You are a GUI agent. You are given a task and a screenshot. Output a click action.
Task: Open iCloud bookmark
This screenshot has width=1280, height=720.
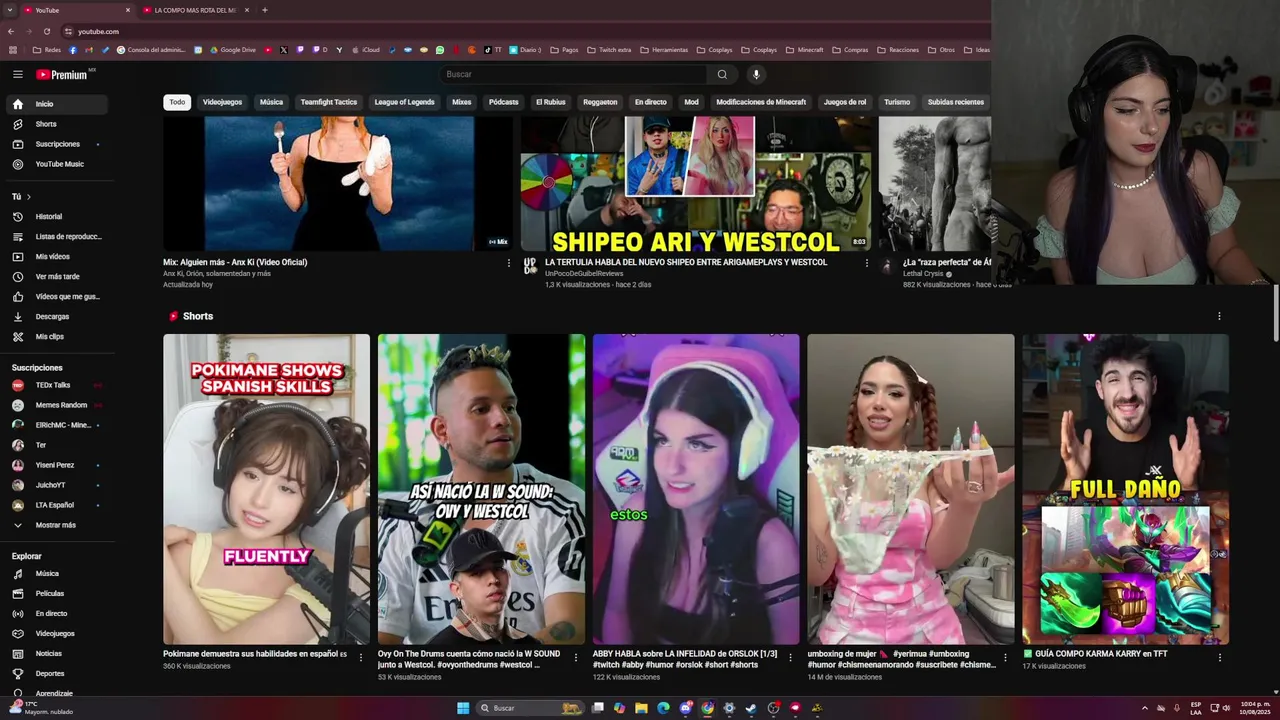[x=365, y=50]
